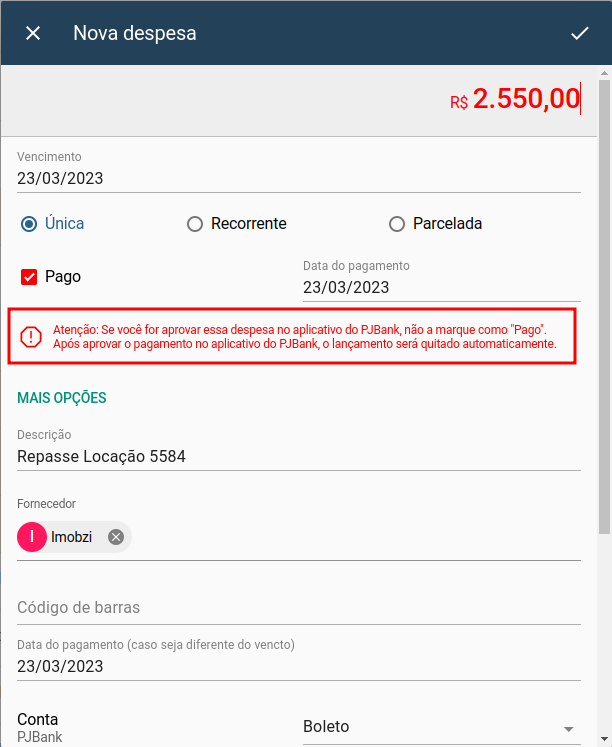
Task: Close the Nova despesa dialog with X
Action: point(33,33)
